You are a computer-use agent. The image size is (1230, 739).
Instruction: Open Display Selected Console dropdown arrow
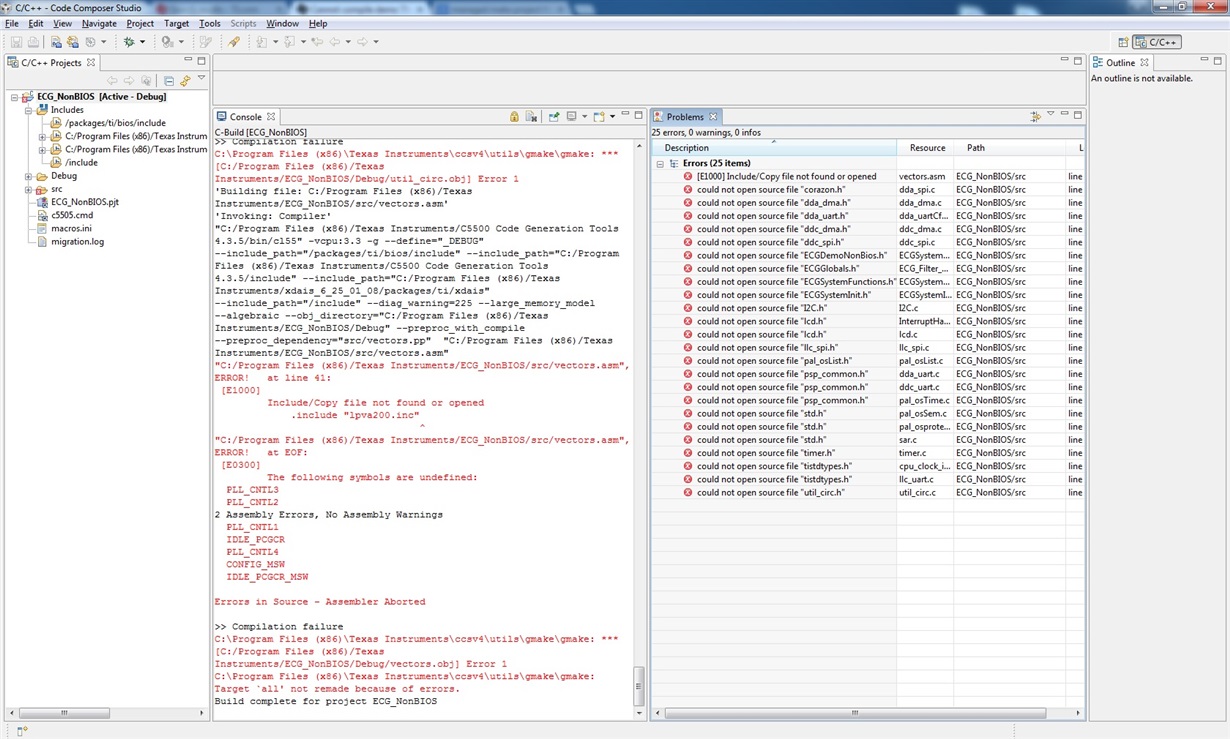tap(585, 117)
